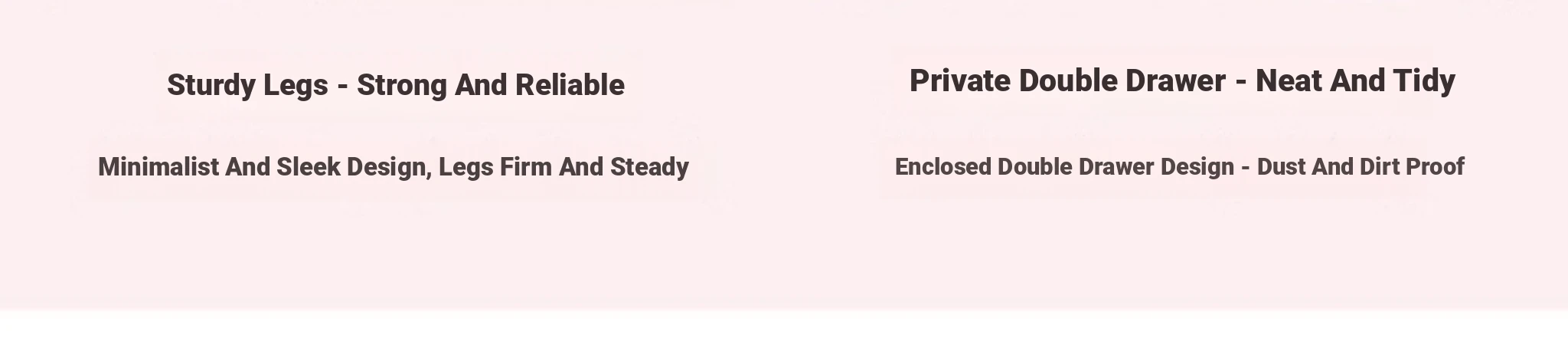Click the word 'Private' in the right heading
This screenshot has width=1568, height=341.
pyautogui.click(x=960, y=80)
